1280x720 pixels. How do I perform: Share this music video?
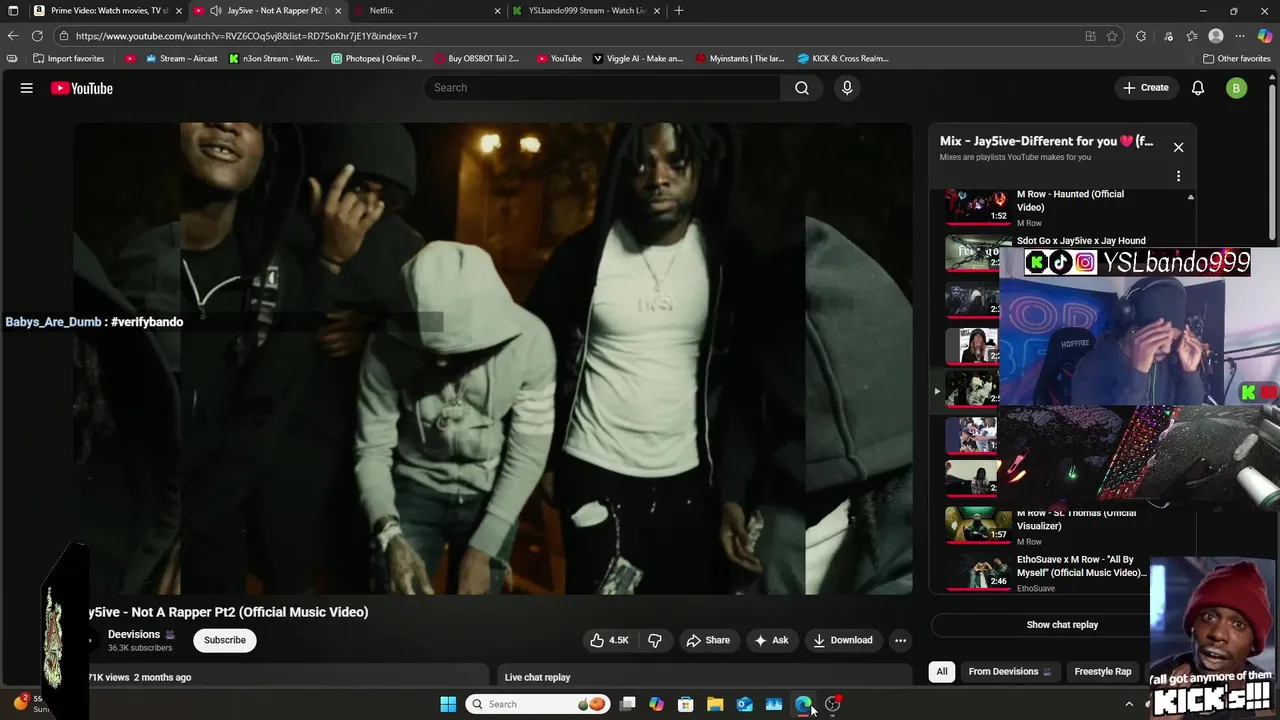tap(707, 640)
